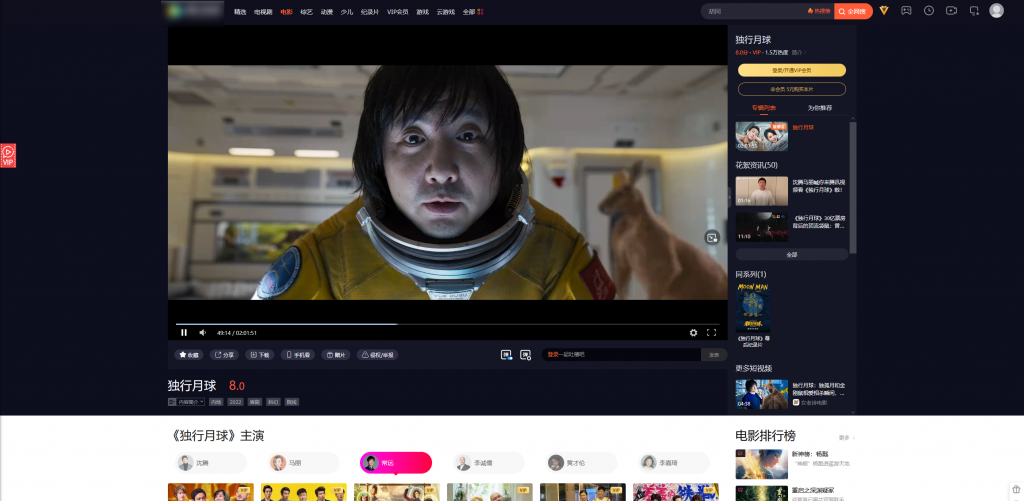Open the user avatar profile
Viewport: 1024px width, 501px height.
pyautogui.click(x=996, y=11)
